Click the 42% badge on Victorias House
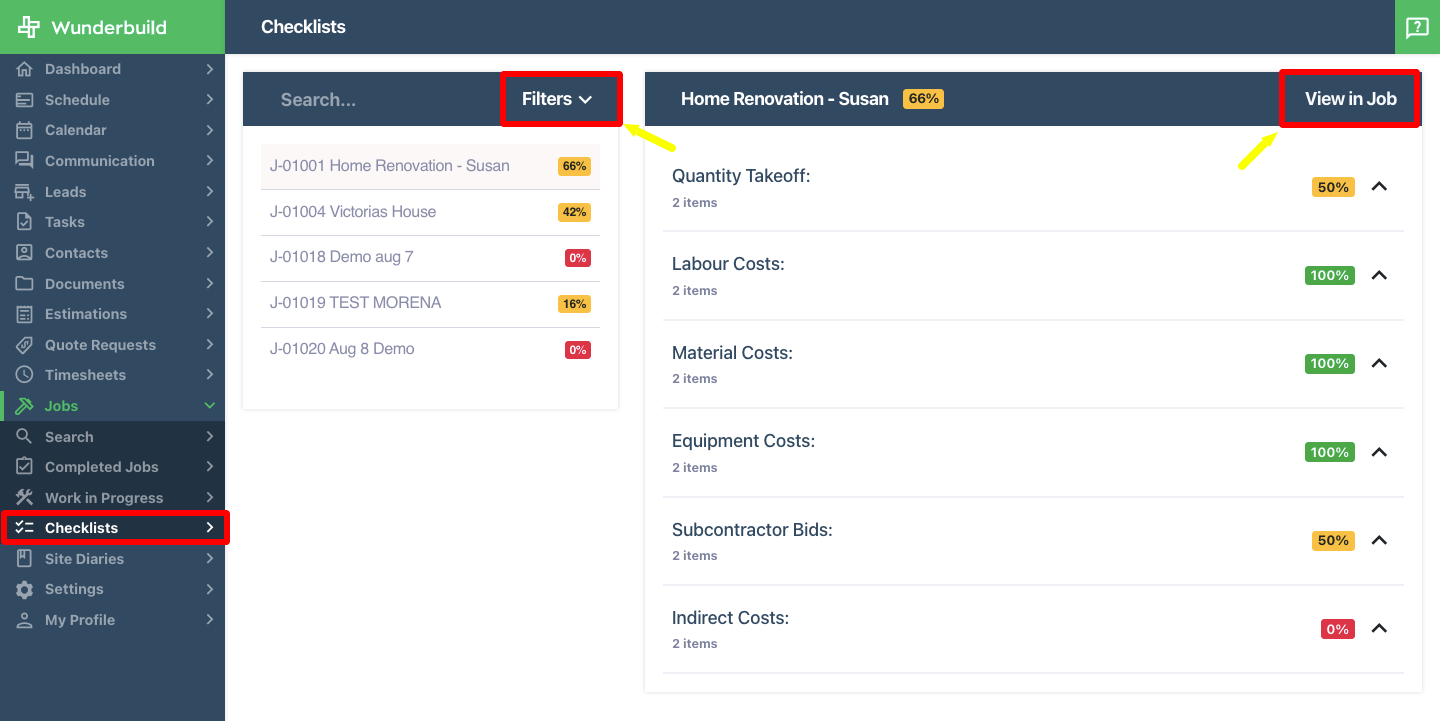Viewport: 1440px width, 721px height. coord(574,212)
